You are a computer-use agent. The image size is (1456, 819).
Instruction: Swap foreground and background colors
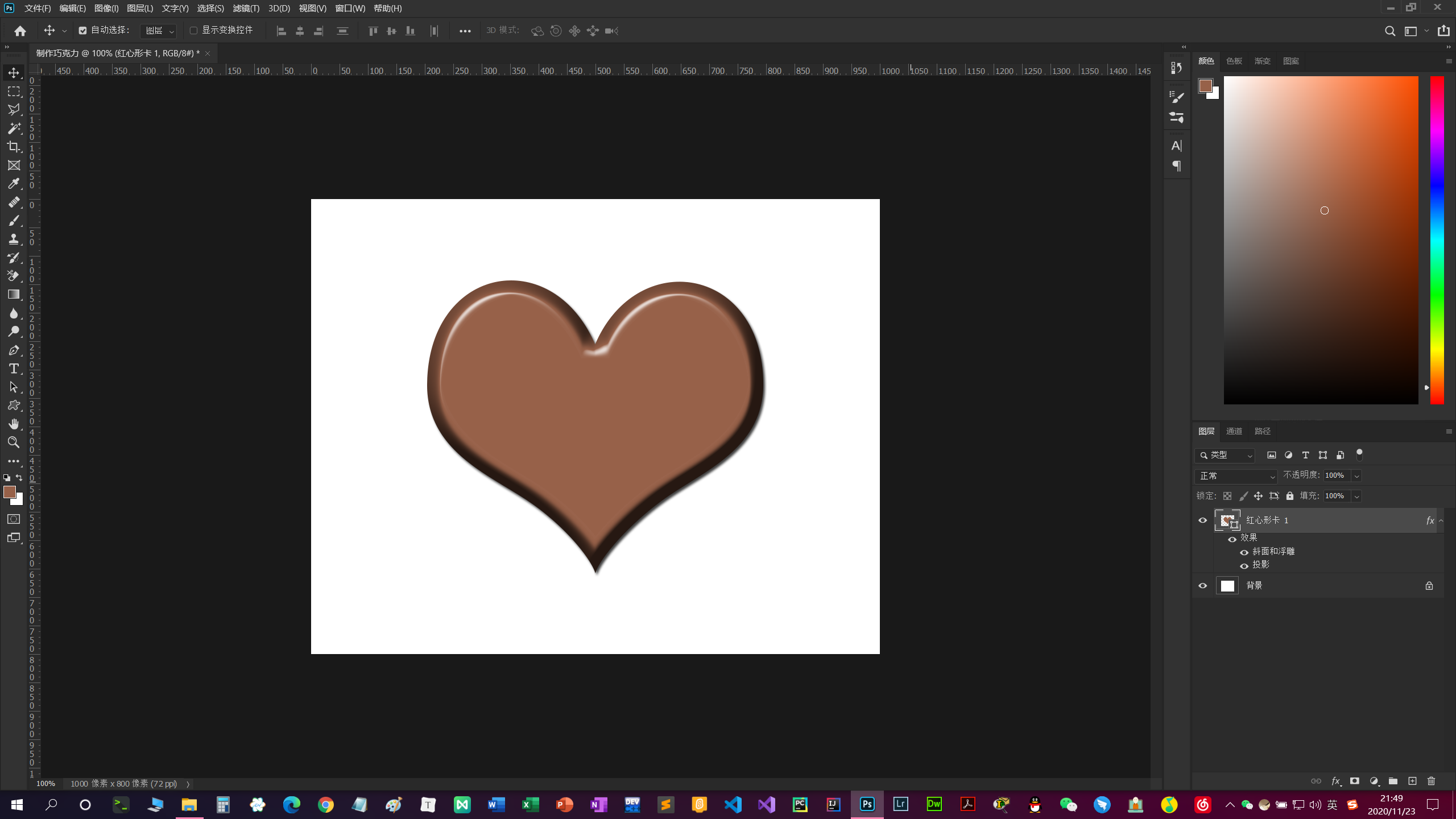point(19,478)
